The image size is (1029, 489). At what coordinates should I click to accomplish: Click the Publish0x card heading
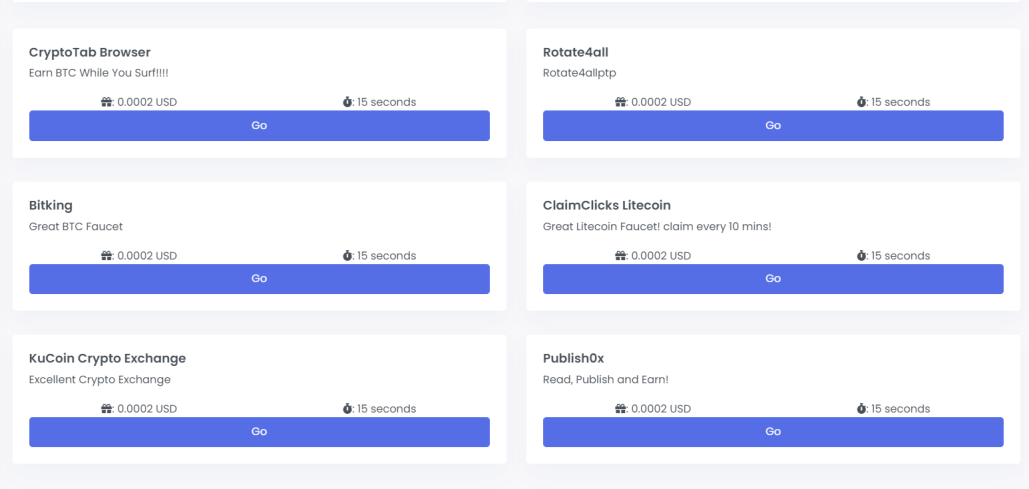point(574,358)
